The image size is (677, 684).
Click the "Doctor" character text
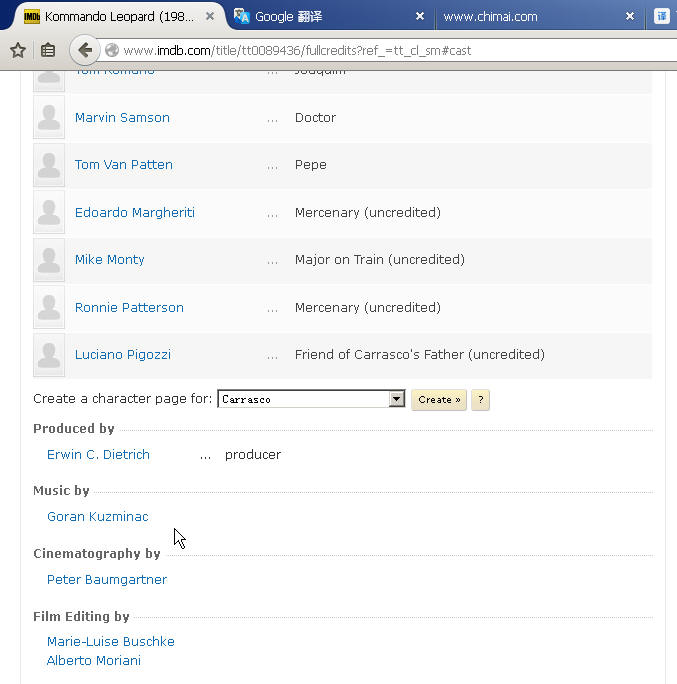[315, 118]
